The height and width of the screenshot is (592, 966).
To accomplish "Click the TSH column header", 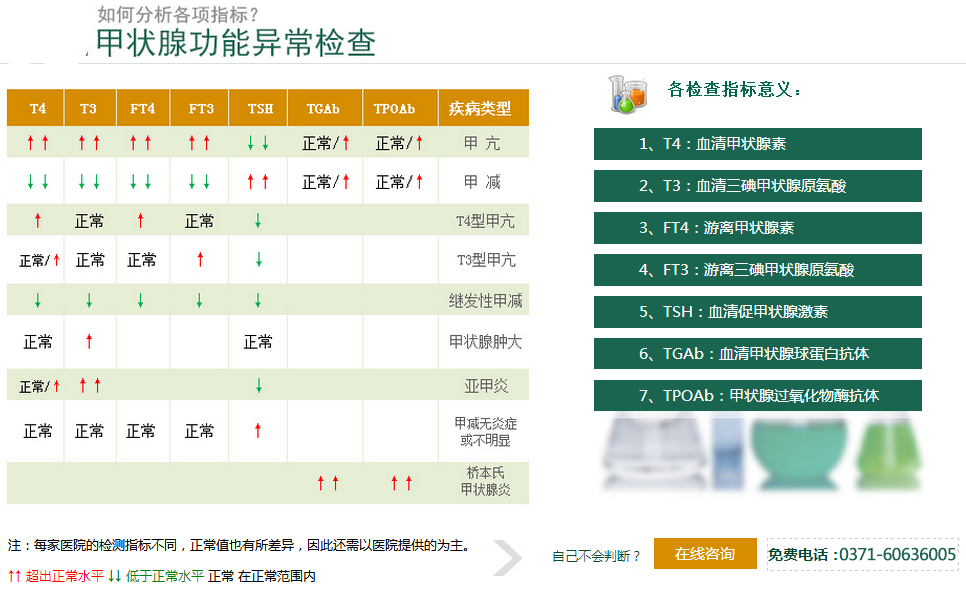I will (x=259, y=108).
